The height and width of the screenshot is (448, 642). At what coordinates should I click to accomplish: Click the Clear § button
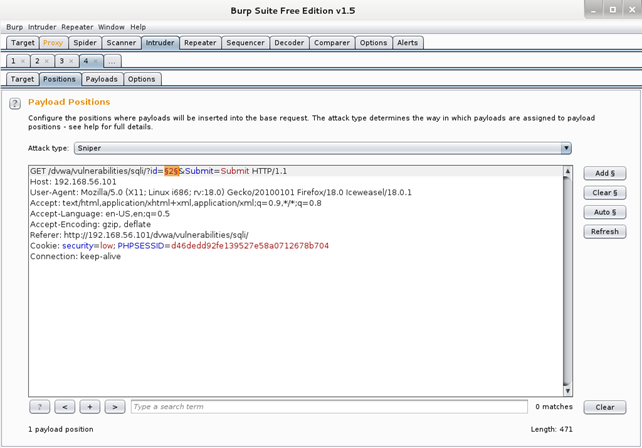[604, 192]
